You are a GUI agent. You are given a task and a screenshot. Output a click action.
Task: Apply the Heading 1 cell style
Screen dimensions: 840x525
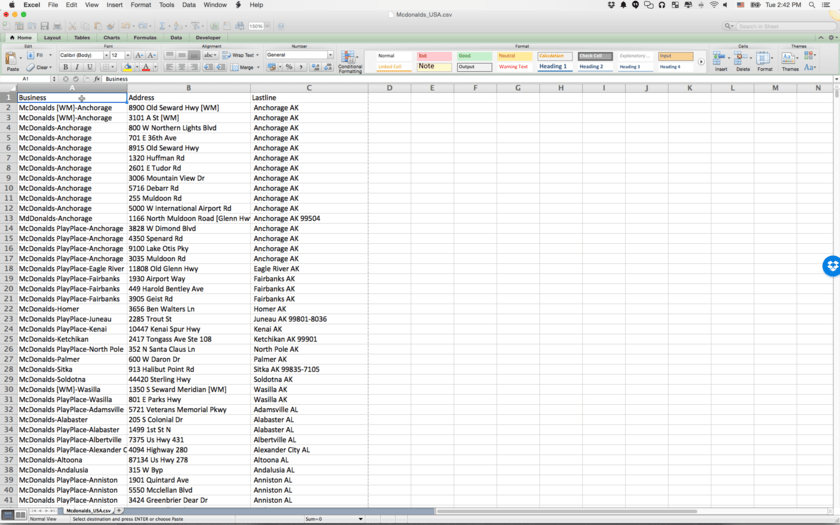(x=554, y=66)
